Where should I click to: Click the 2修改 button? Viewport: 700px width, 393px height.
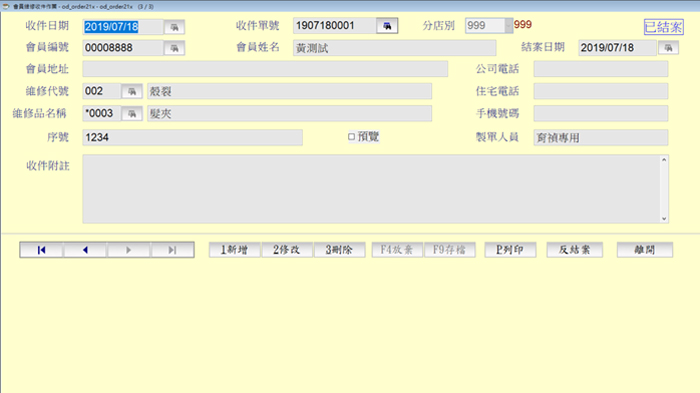pyautogui.click(x=287, y=250)
